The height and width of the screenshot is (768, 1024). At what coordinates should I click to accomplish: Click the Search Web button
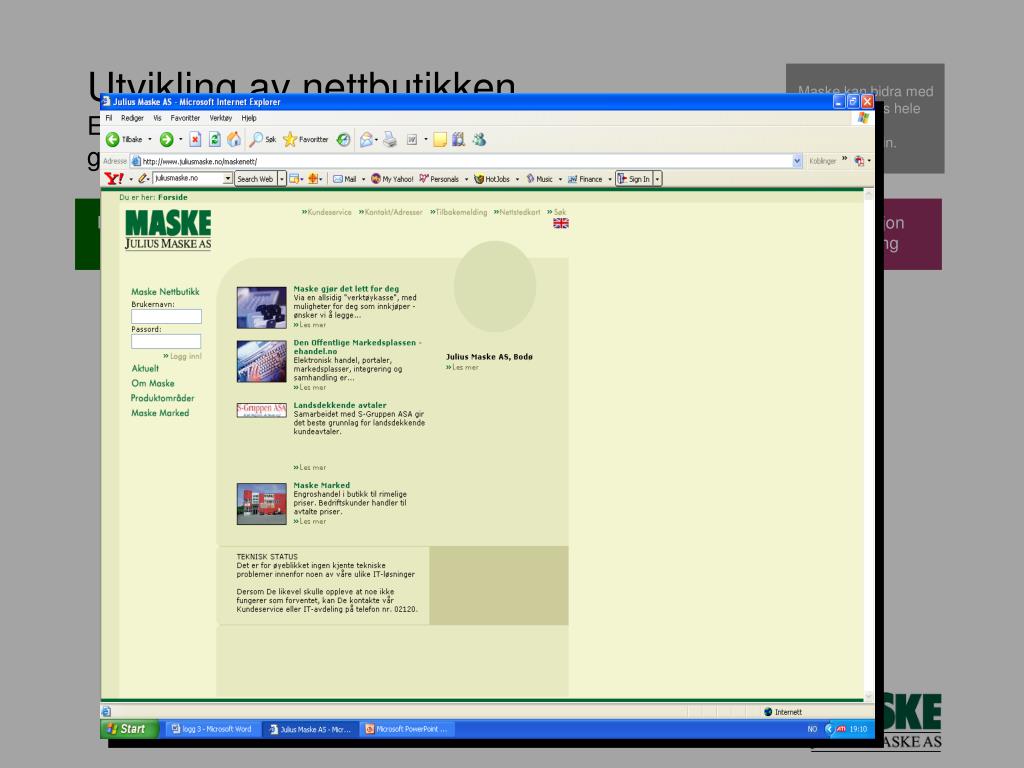tap(255, 179)
